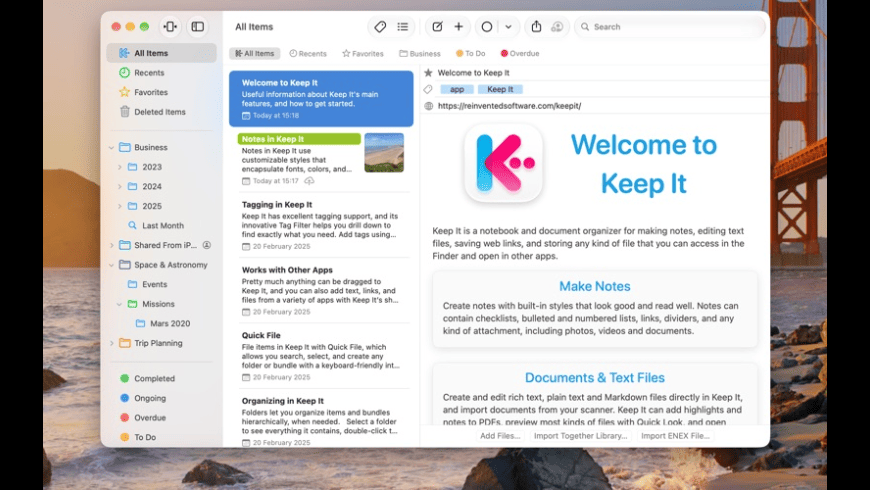Viewport: 870px width, 490px height.
Task: Select the Welcome to Keep It note
Action: (321, 99)
